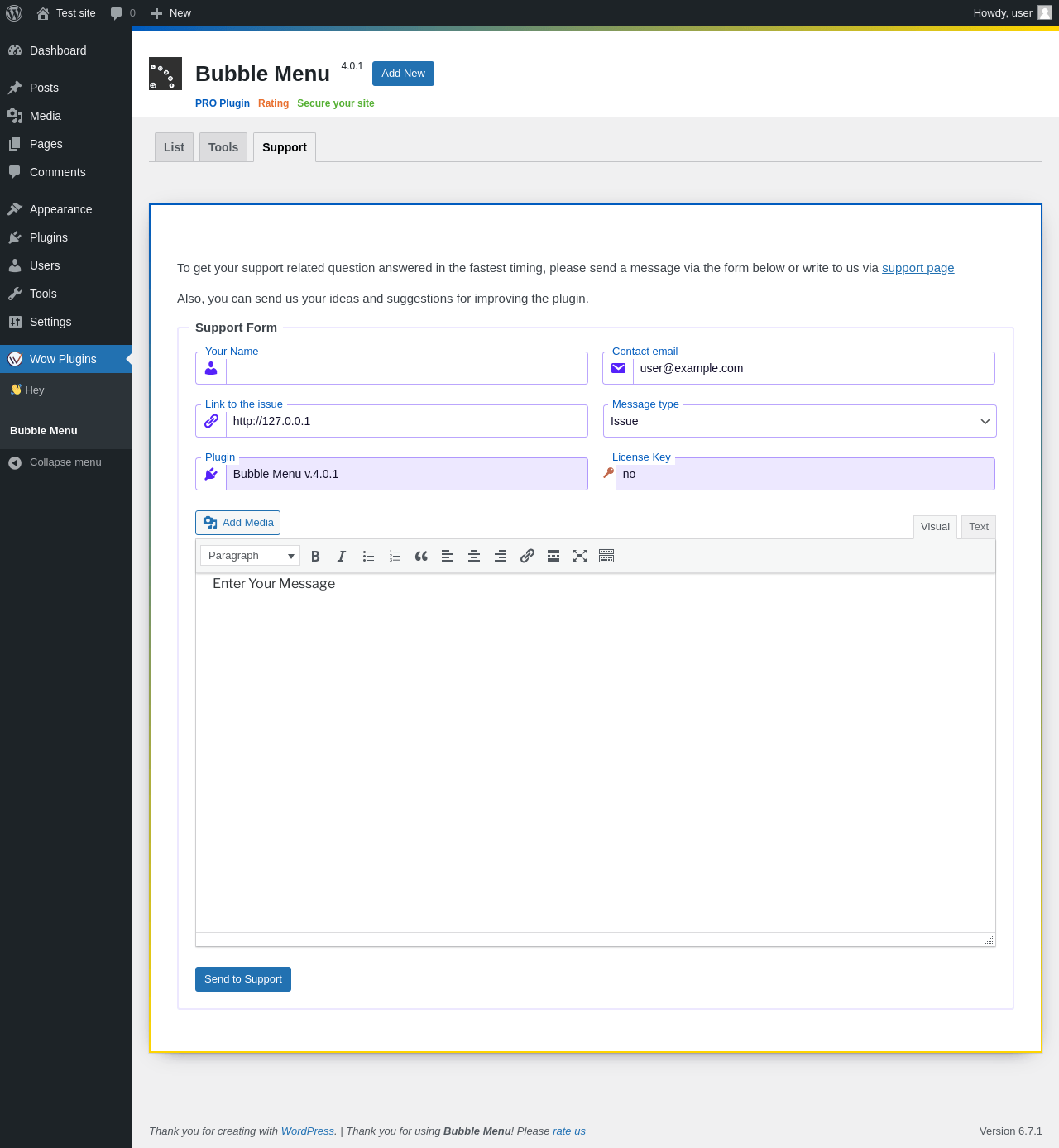Open the PRO Plugin link
Screen dimensions: 1059x1148
pyautogui.click(x=223, y=103)
